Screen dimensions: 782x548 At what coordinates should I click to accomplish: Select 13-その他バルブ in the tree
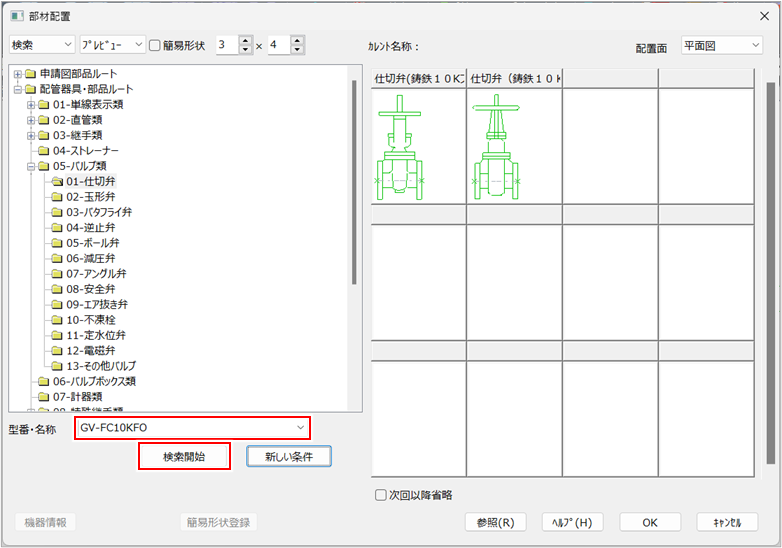(x=101, y=366)
